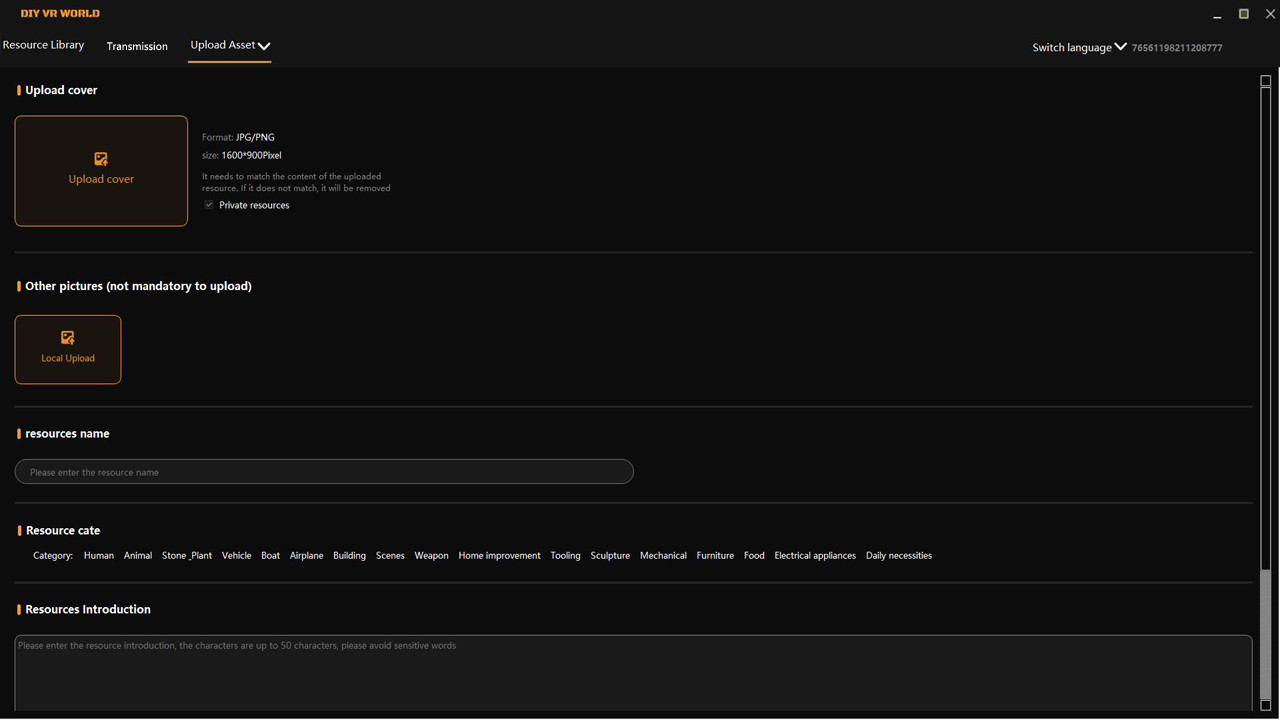Choose the Vehicle category
1280x720 pixels.
[x=236, y=555]
